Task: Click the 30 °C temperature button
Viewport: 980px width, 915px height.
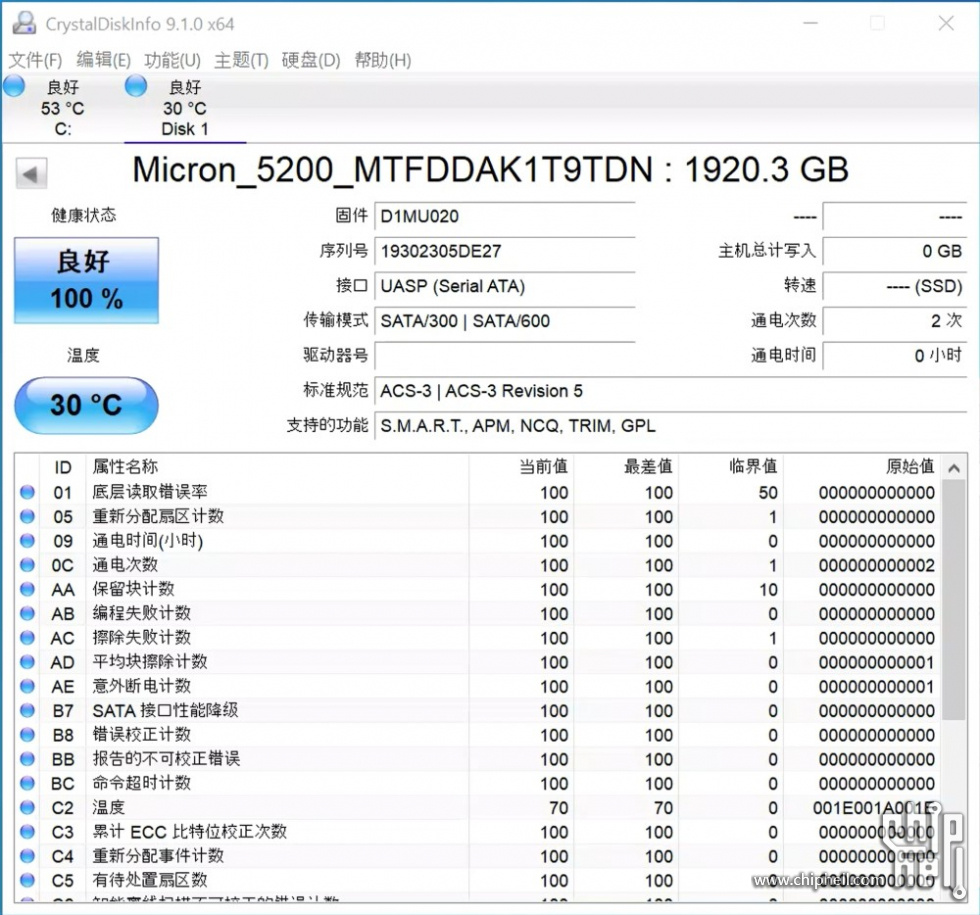Action: [x=86, y=405]
